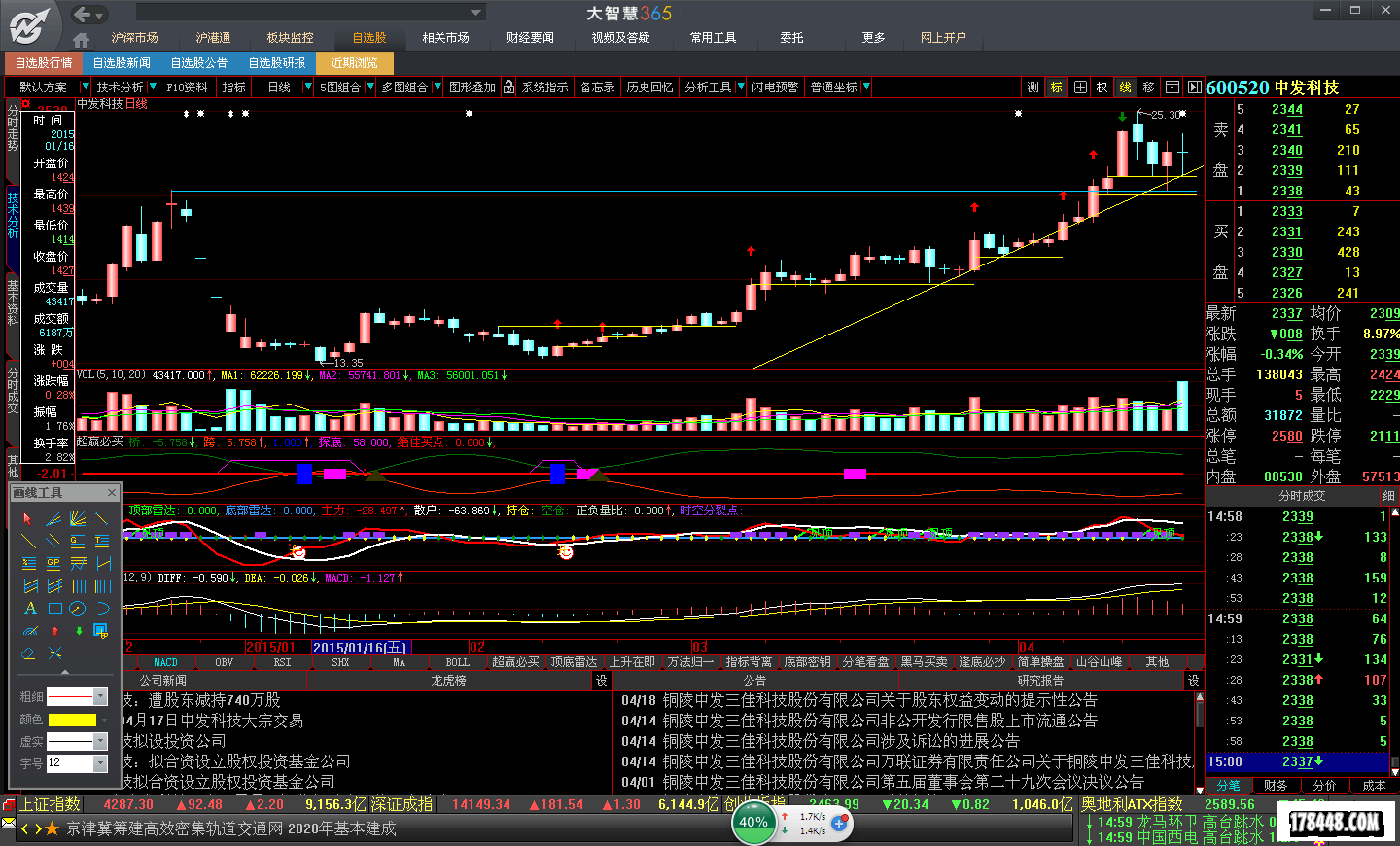This screenshot has height=846, width=1400.
Task: Close the 画线工具 panel
Action: (111, 492)
